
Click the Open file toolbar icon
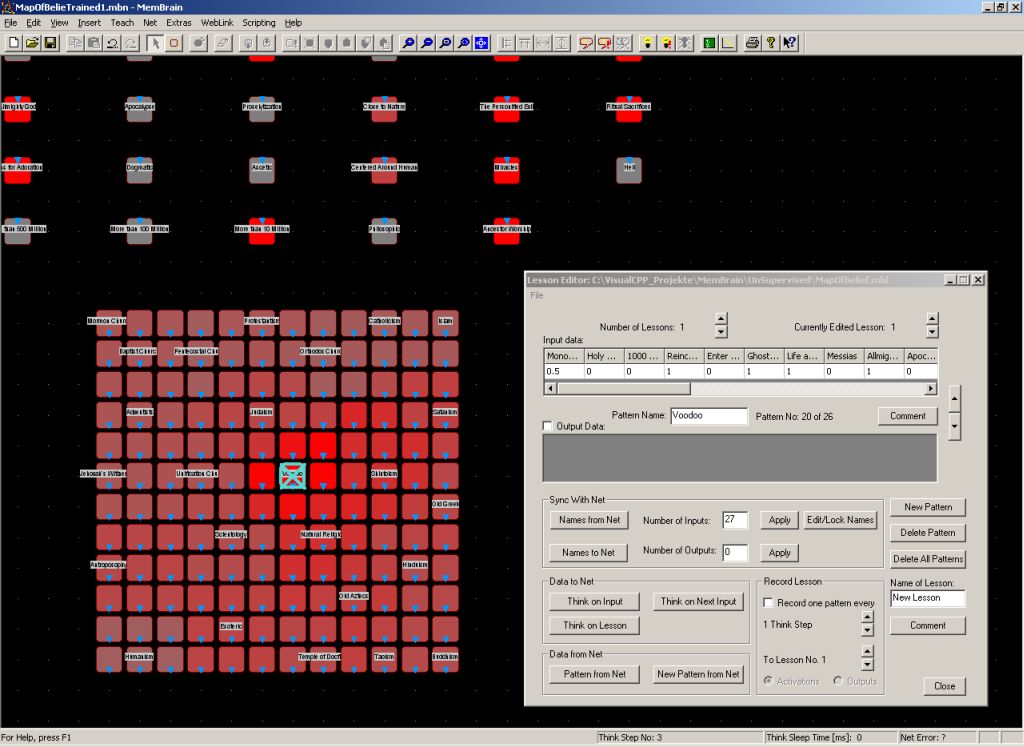(32, 43)
